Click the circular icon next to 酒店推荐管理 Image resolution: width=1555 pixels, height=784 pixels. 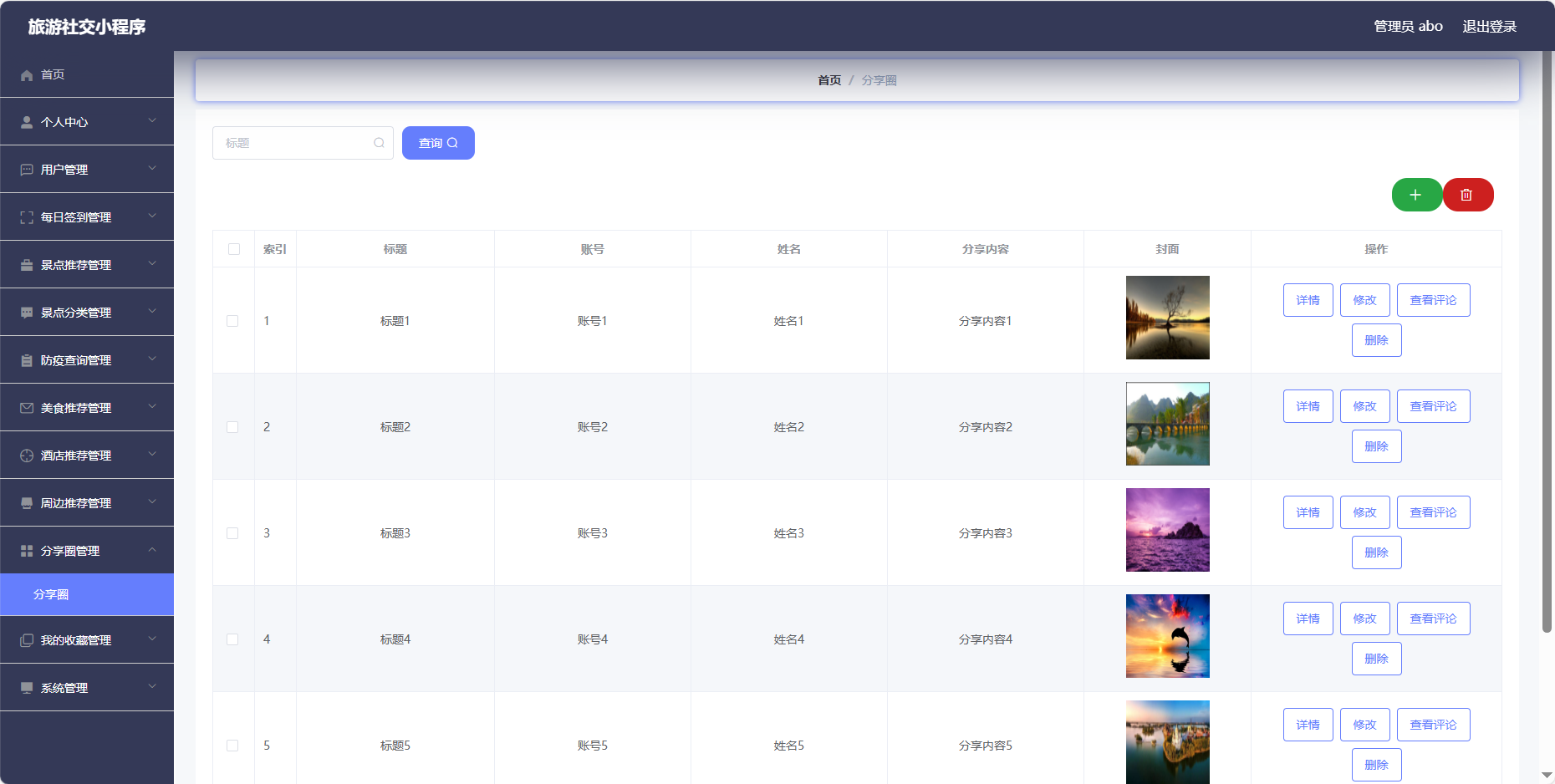pos(27,456)
